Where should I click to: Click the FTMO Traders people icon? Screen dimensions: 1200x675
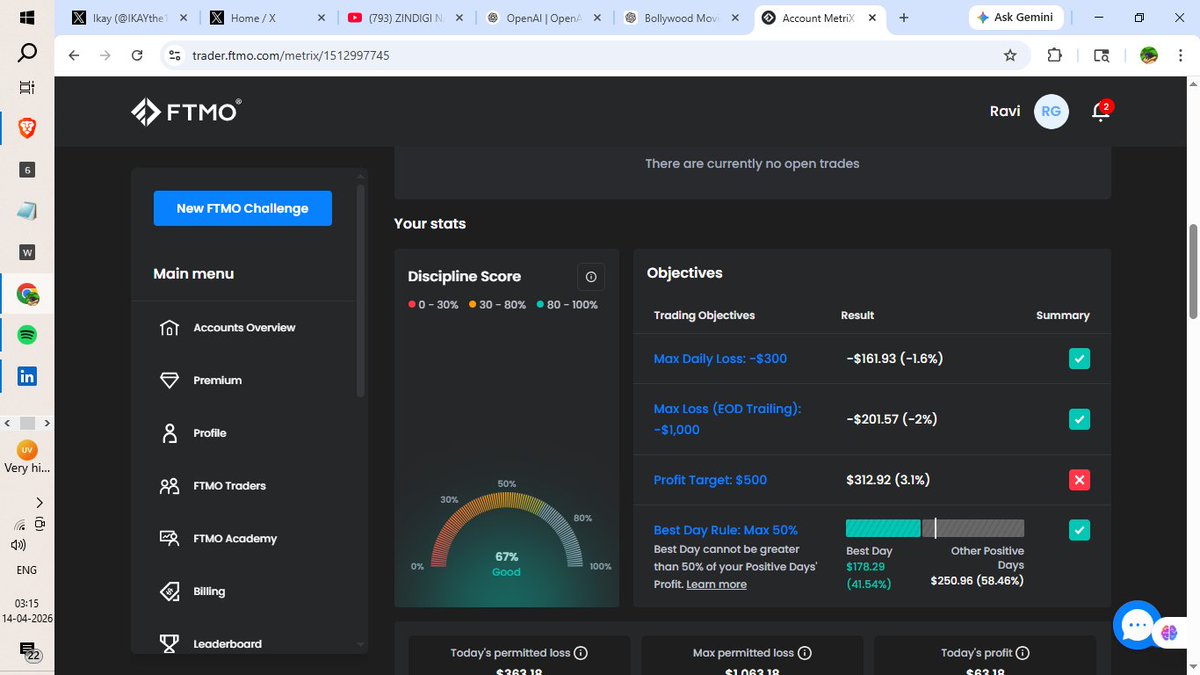tap(169, 486)
